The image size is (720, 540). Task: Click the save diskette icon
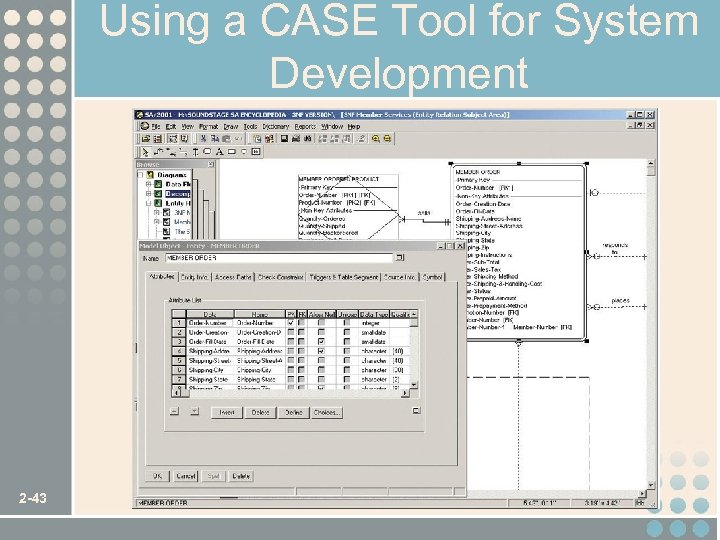(284, 139)
